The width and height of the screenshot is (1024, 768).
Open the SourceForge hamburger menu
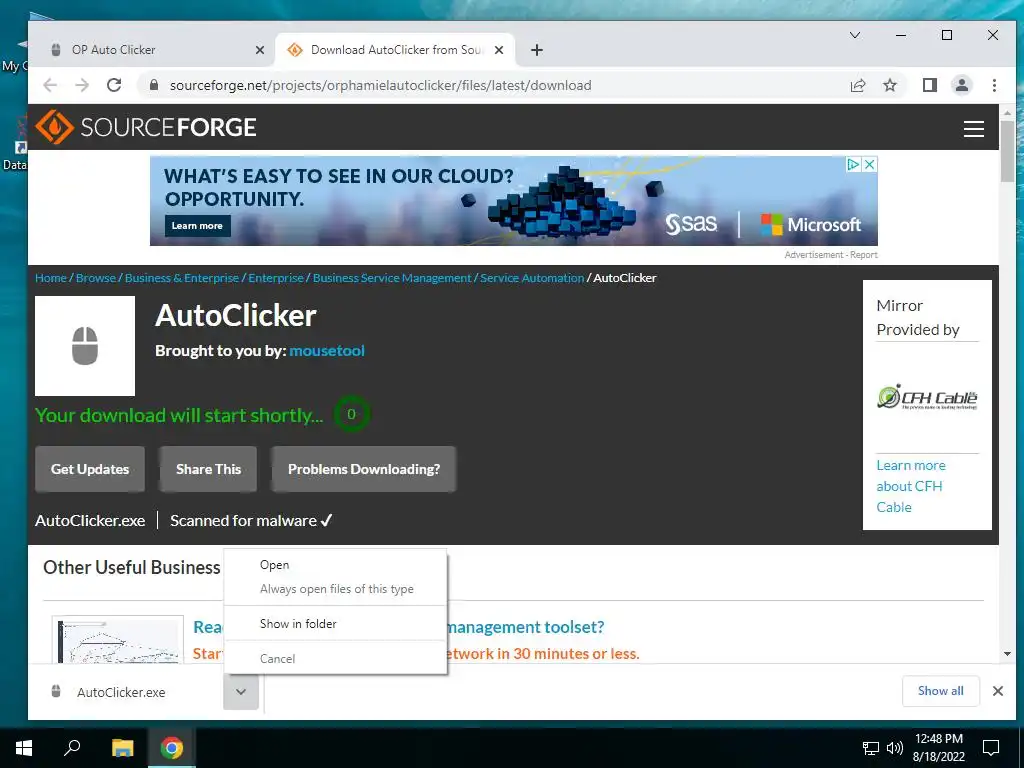pyautogui.click(x=974, y=129)
